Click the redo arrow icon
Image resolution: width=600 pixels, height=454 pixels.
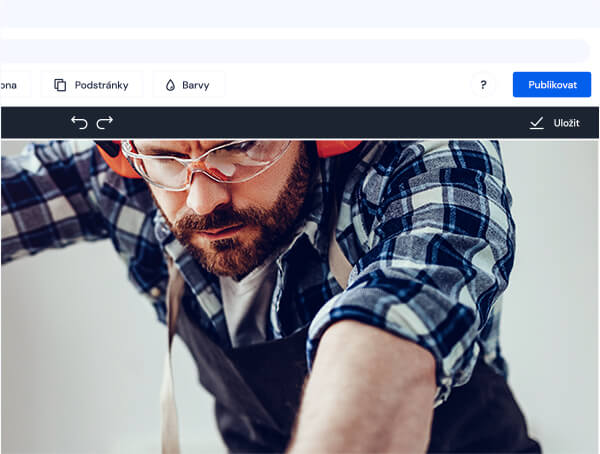[x=105, y=122]
